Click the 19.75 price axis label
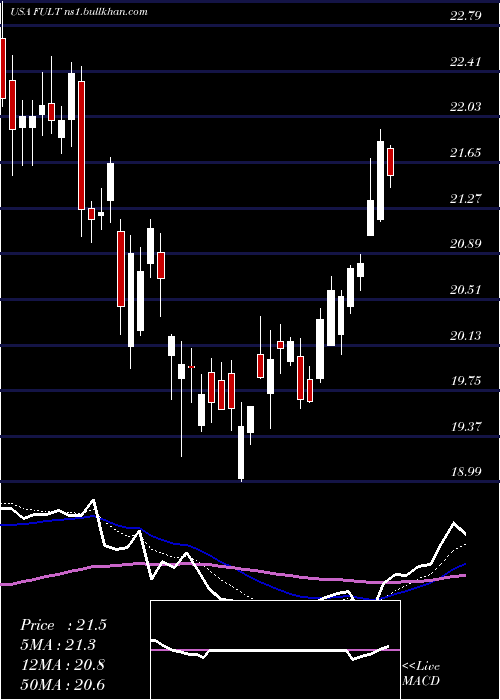Image resolution: width=500 pixels, height=700 pixels. pos(466,381)
